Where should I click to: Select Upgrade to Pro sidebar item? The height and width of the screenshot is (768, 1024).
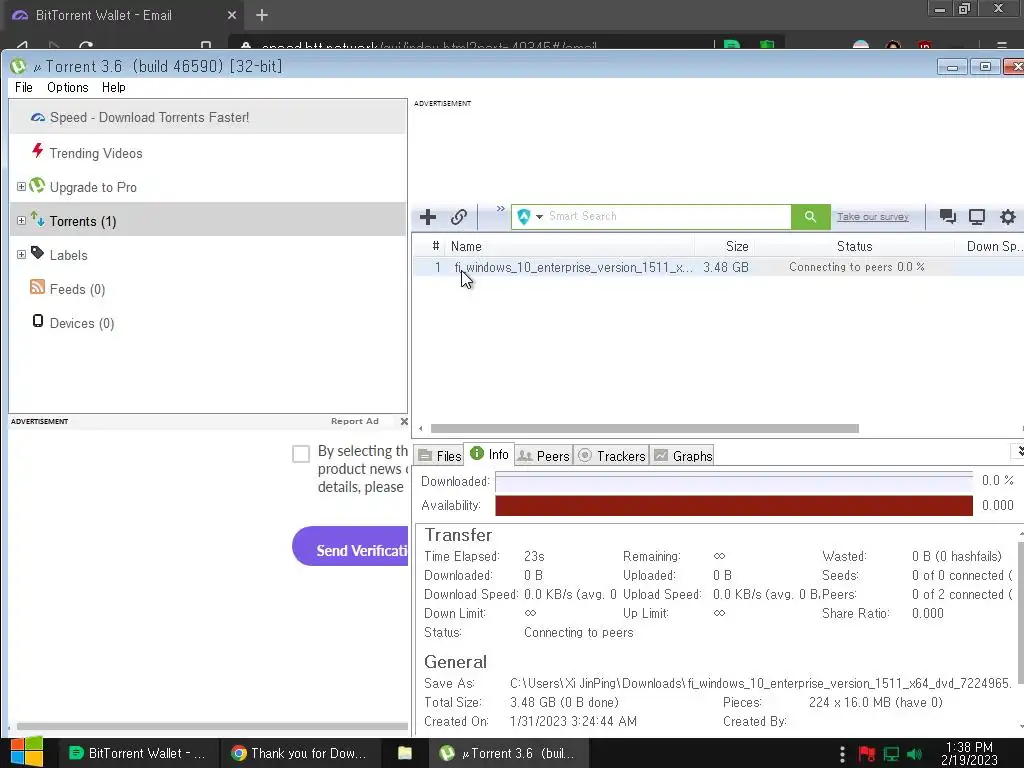pos(93,187)
